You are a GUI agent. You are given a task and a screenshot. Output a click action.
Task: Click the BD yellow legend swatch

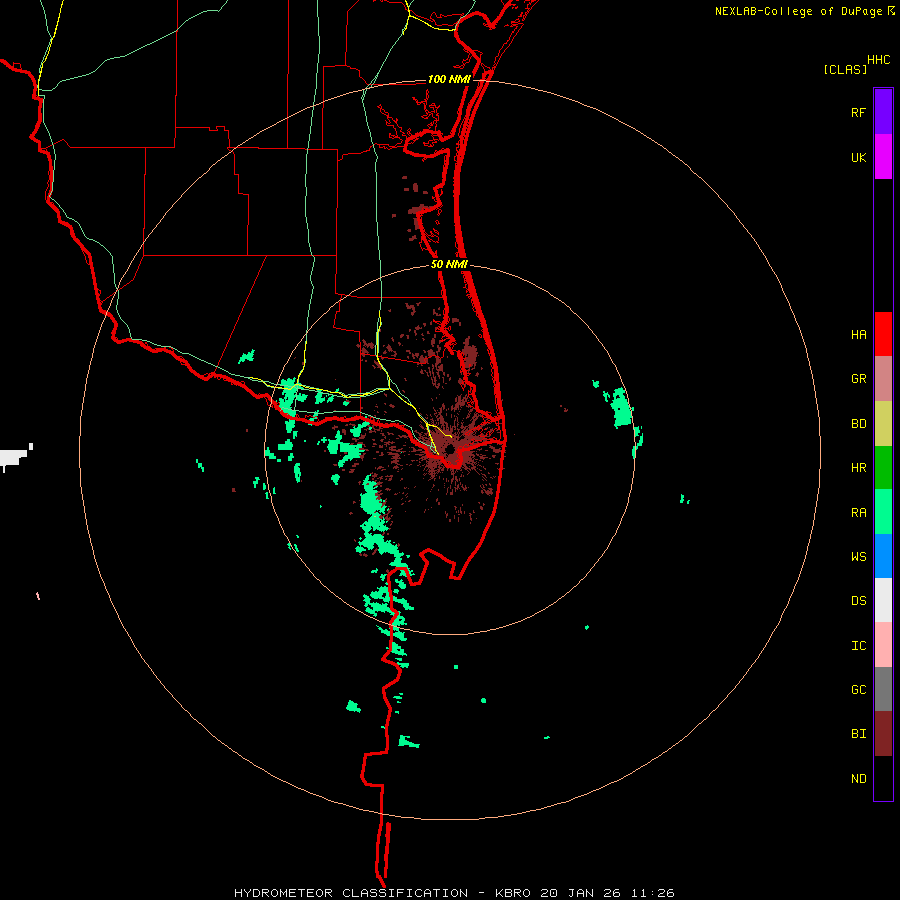[x=883, y=424]
